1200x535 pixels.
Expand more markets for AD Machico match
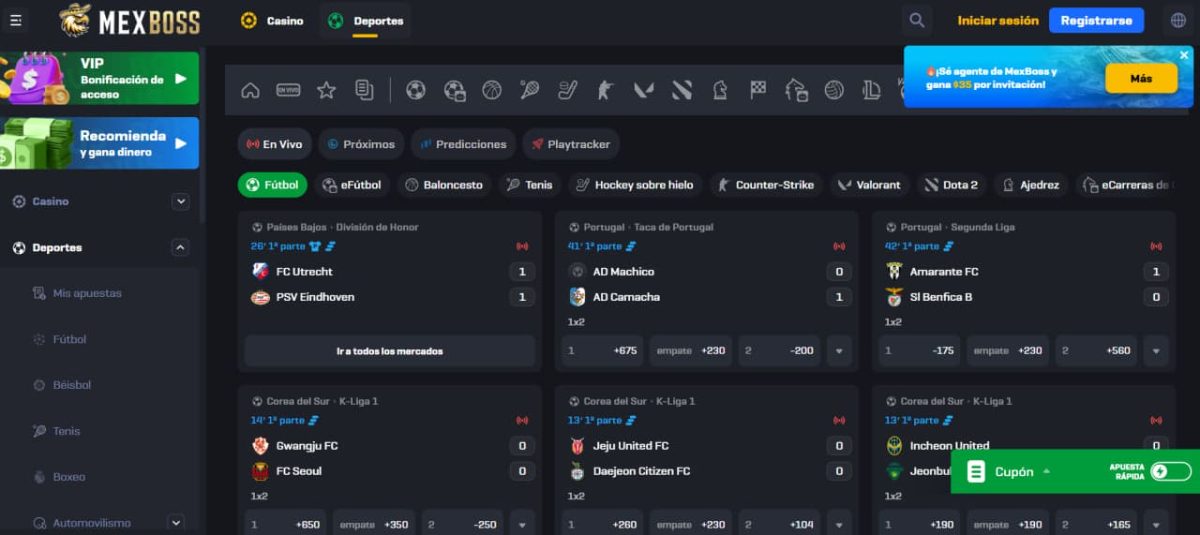tap(838, 351)
